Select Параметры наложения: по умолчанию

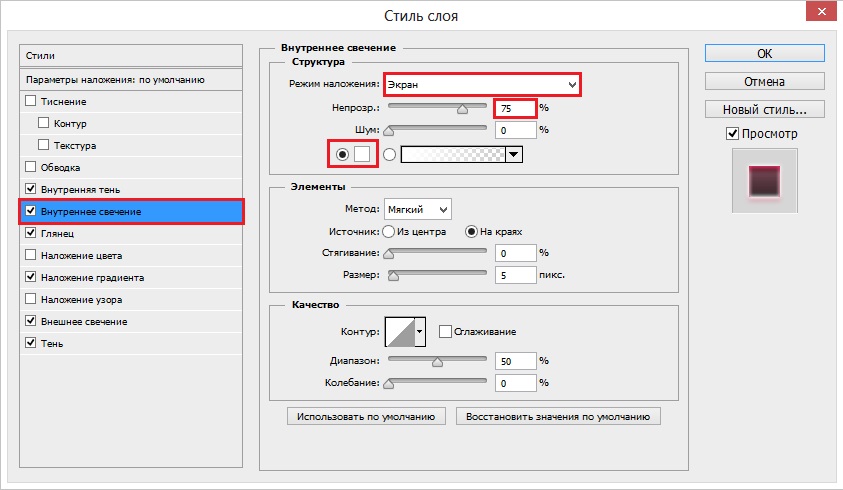click(x=131, y=80)
